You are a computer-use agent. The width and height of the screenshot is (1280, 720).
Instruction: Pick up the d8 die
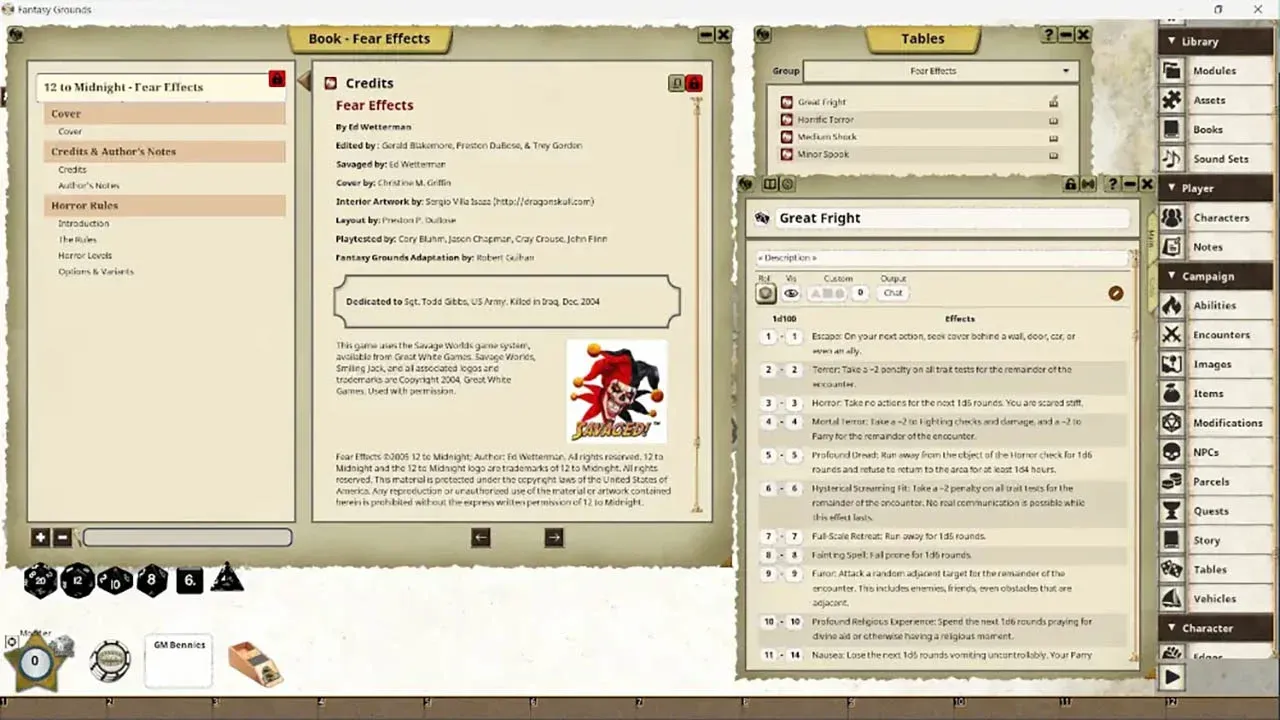coord(152,580)
